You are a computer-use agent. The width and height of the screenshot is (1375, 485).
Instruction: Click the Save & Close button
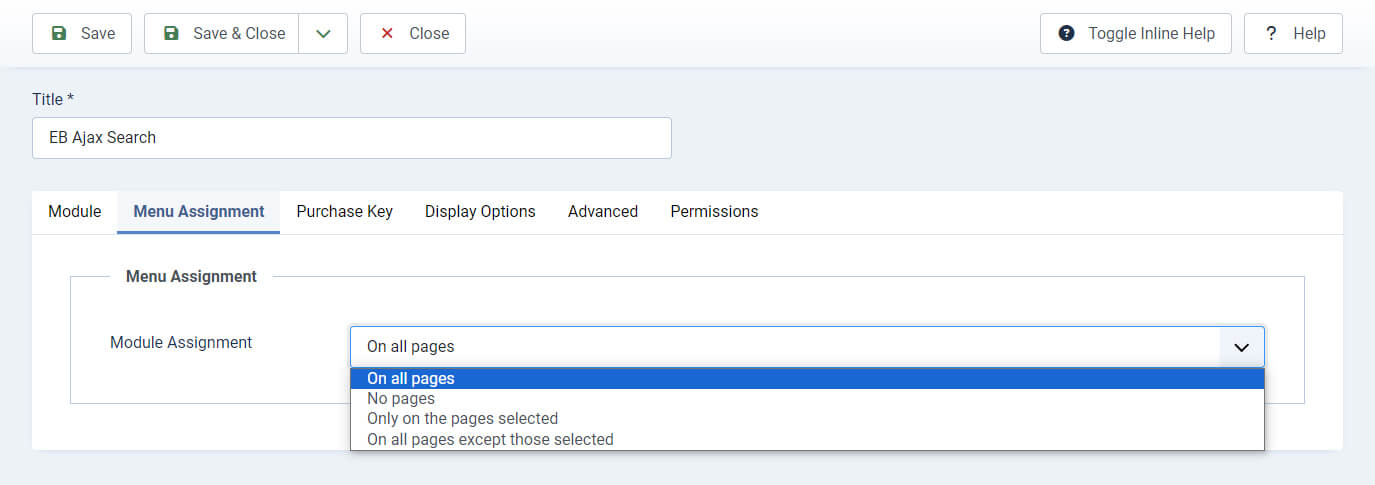click(222, 33)
